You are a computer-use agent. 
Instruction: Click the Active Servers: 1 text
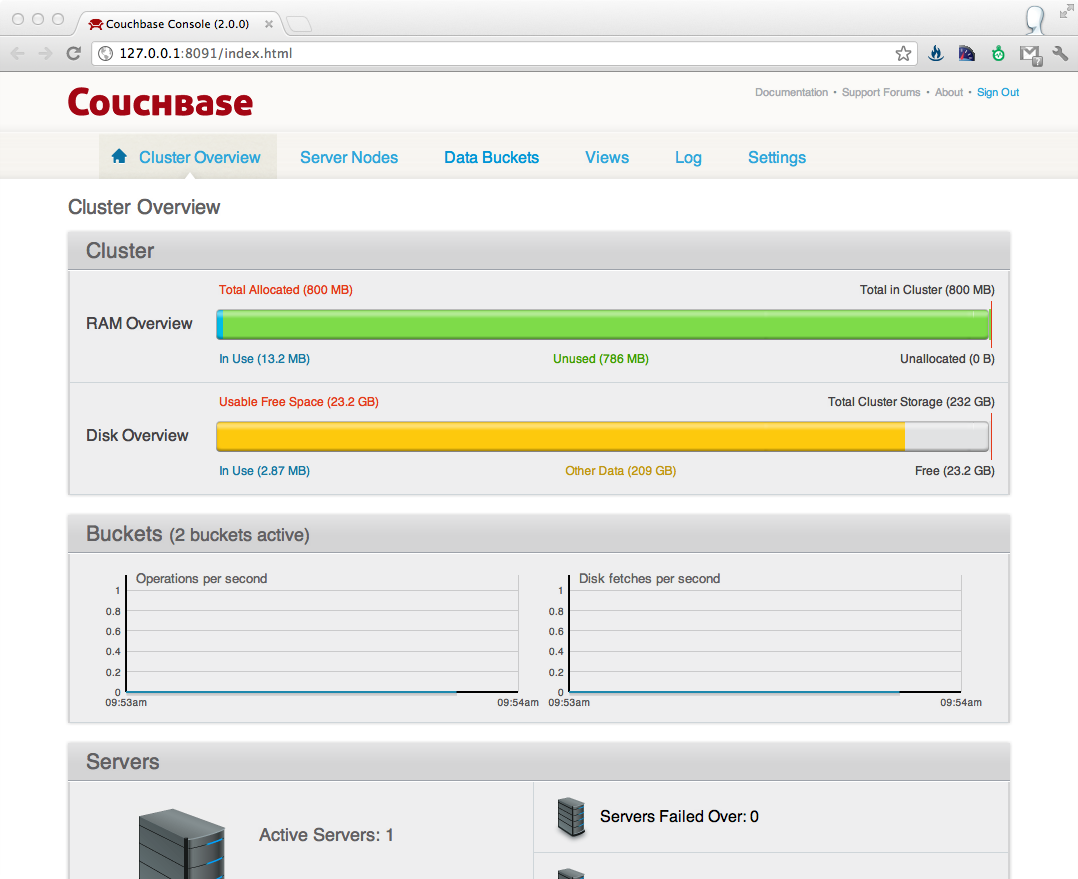tap(326, 835)
